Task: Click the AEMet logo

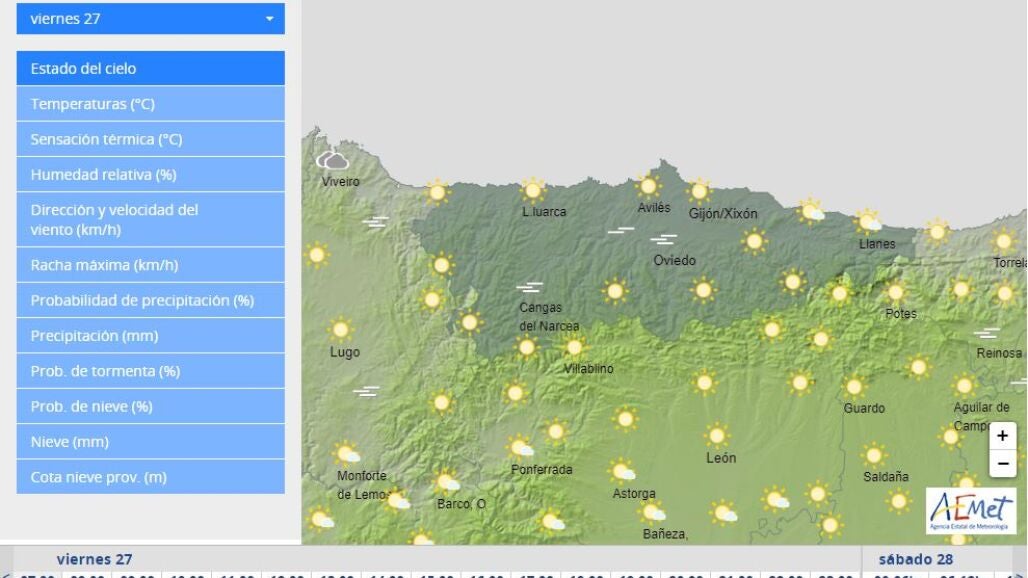Action: click(969, 510)
